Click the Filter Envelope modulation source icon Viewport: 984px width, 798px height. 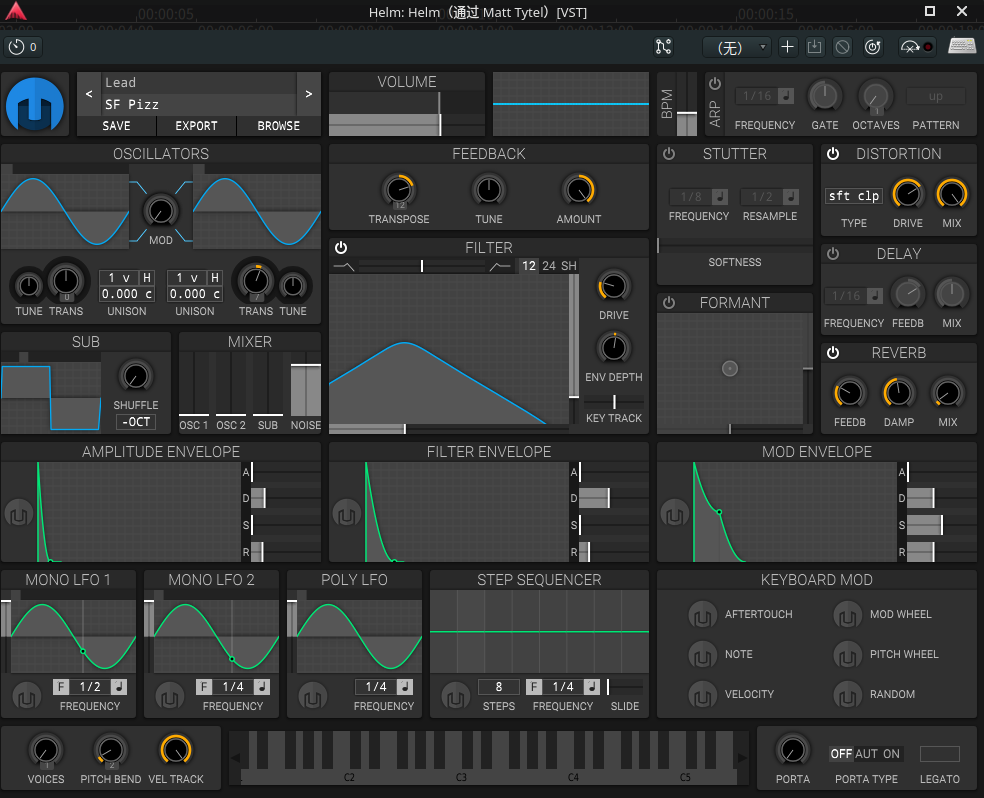pos(346,514)
